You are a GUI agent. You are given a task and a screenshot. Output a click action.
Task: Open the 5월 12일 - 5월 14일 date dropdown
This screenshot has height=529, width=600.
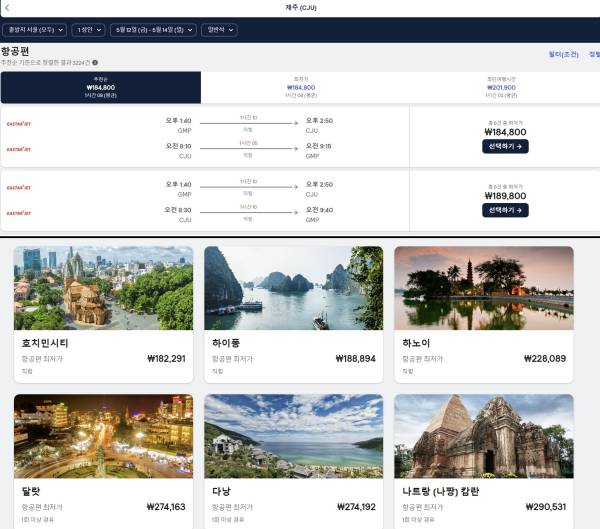click(153, 30)
